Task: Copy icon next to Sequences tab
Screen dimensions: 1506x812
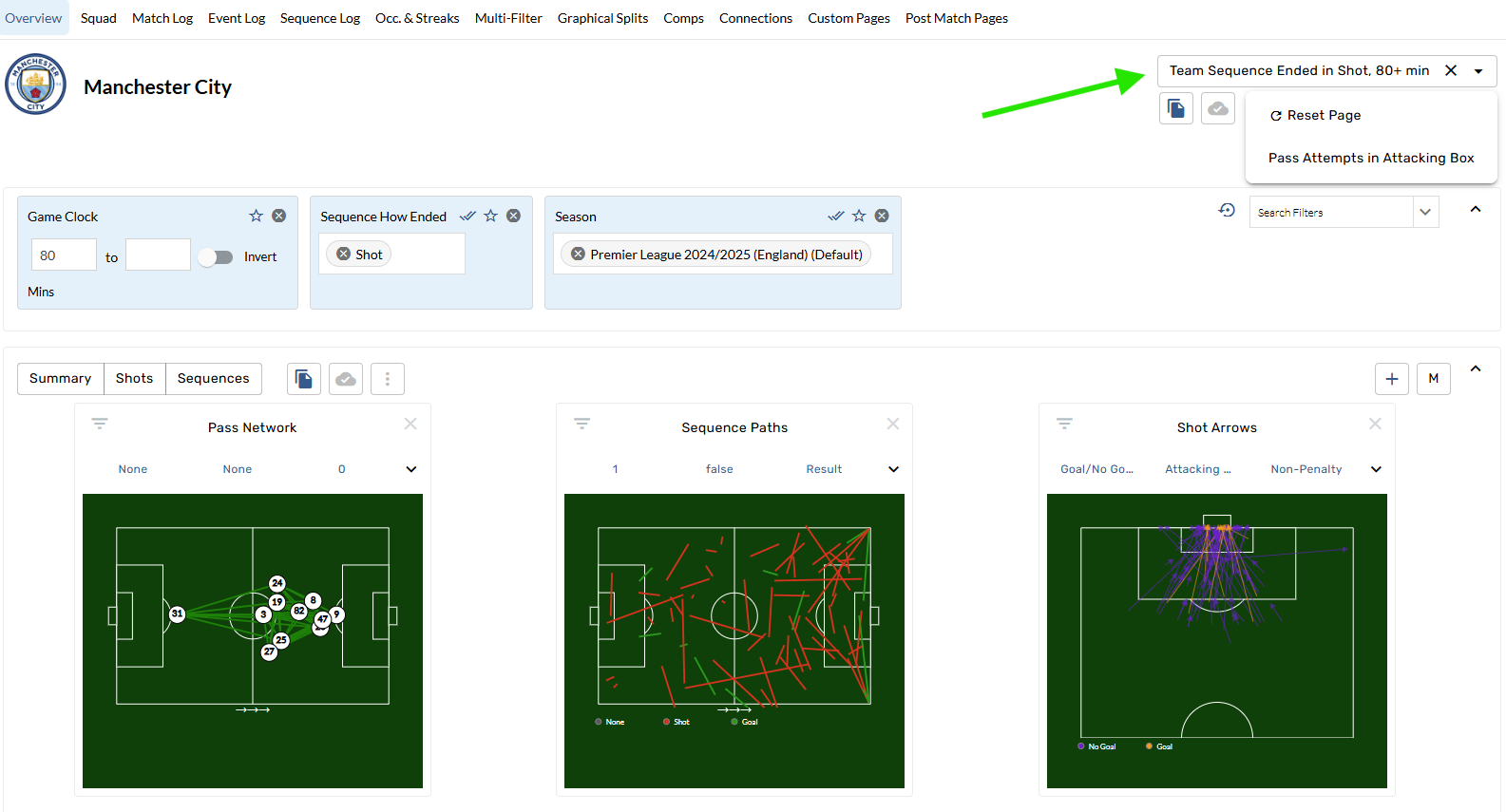Action: [304, 379]
